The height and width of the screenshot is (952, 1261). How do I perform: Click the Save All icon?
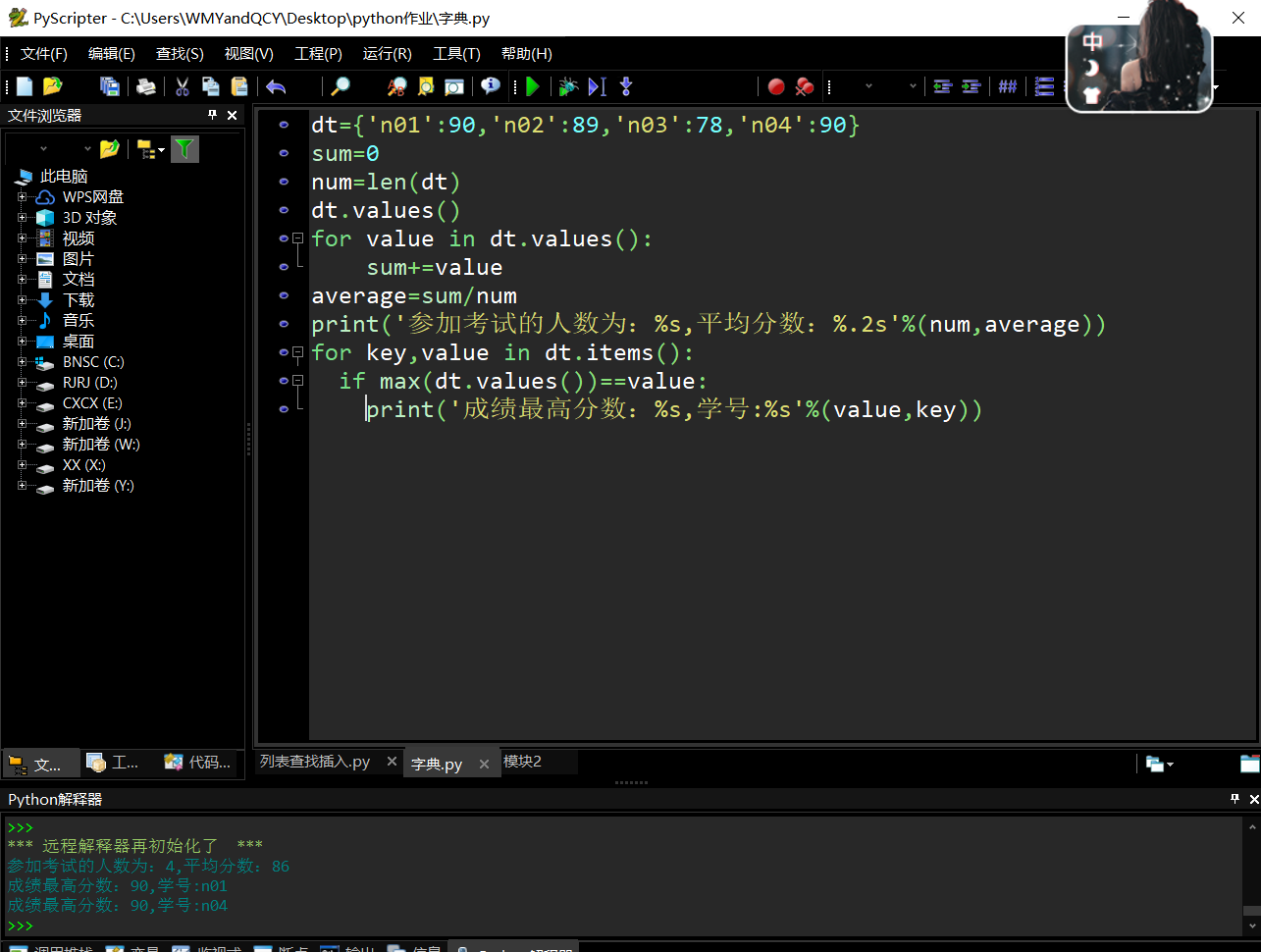[x=110, y=86]
